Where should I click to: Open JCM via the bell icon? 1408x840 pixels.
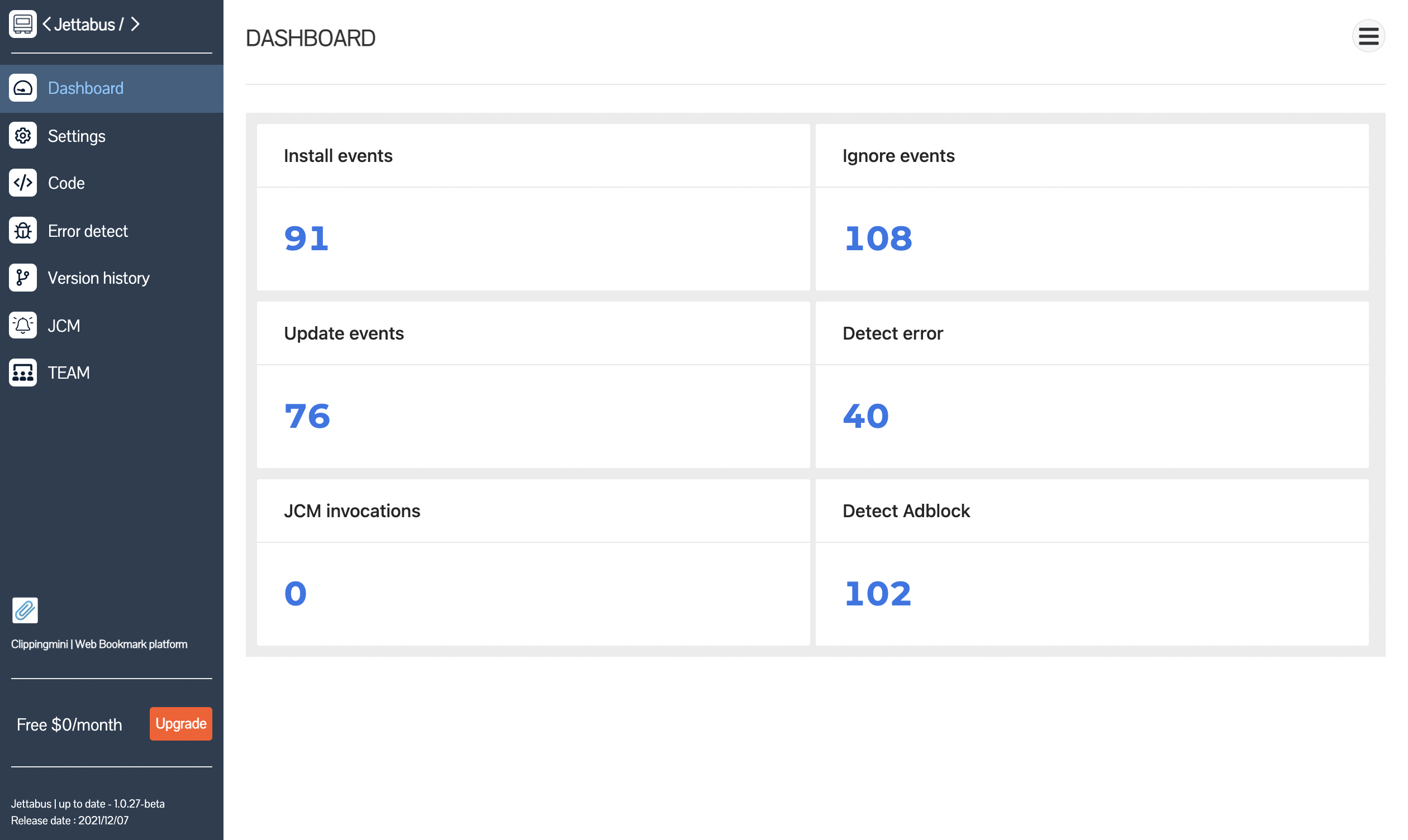pos(23,325)
